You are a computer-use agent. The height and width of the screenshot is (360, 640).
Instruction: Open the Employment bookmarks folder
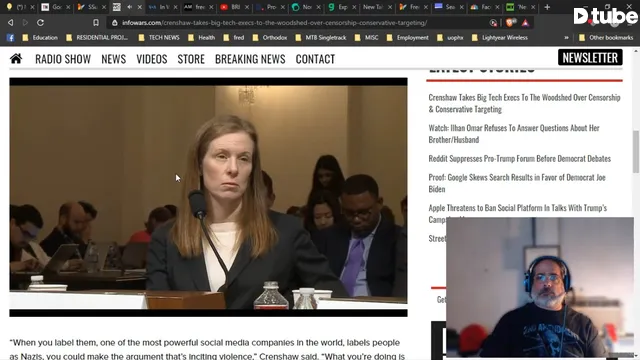(407, 38)
